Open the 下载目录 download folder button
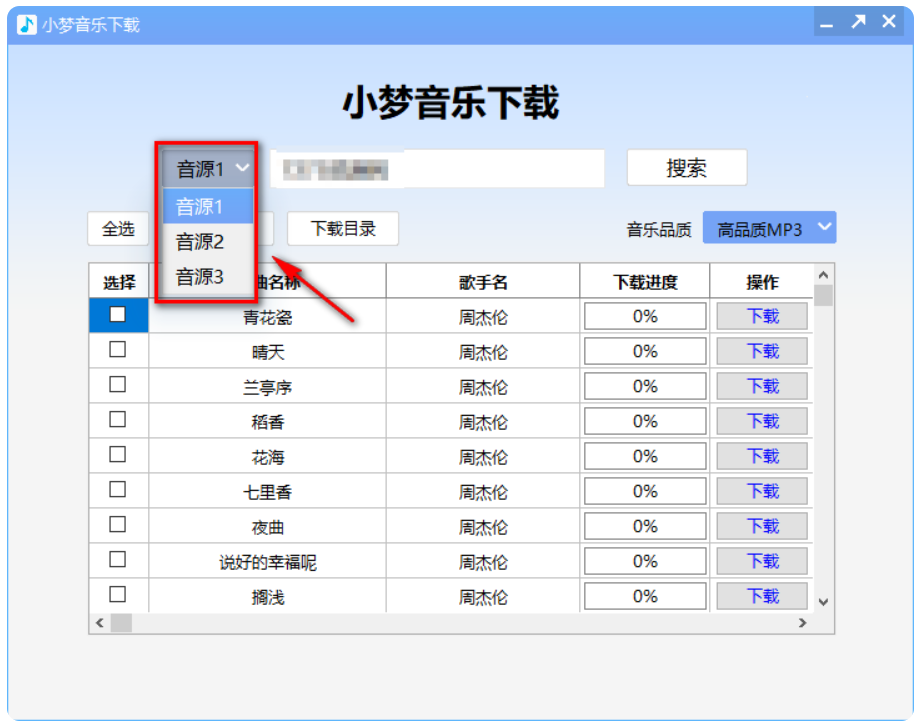The height and width of the screenshot is (726, 921). coord(342,228)
